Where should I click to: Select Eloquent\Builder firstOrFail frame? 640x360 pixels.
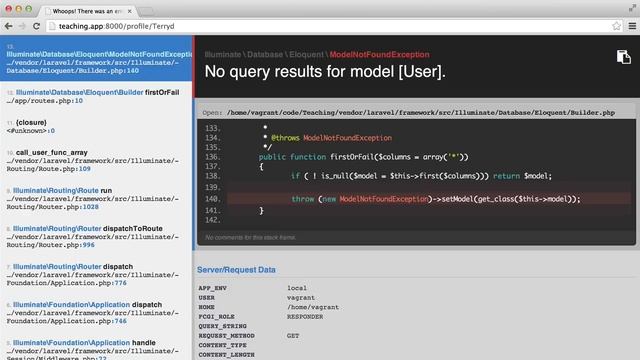click(x=96, y=97)
